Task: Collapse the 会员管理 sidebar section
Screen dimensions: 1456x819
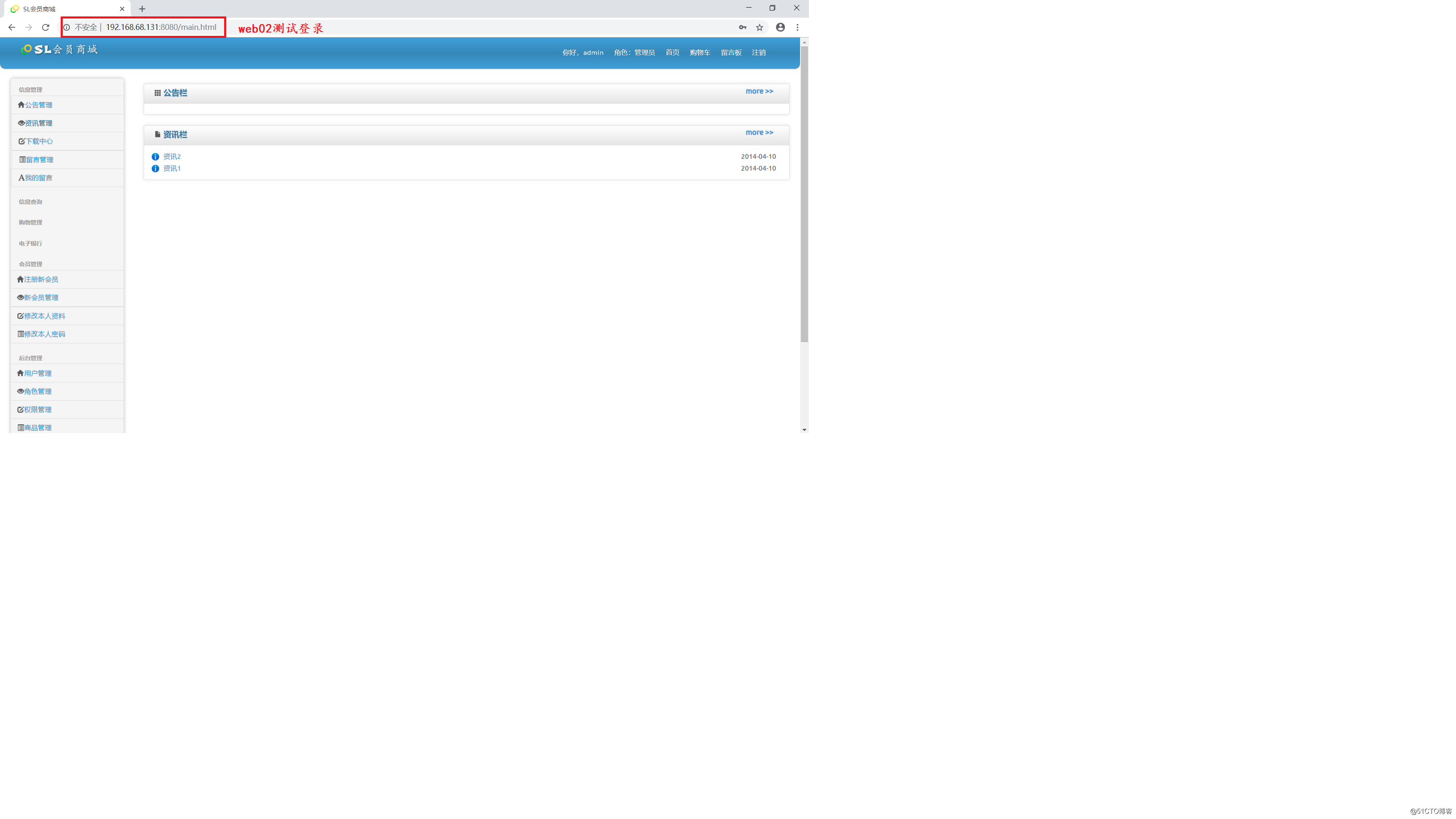Action: (30, 265)
